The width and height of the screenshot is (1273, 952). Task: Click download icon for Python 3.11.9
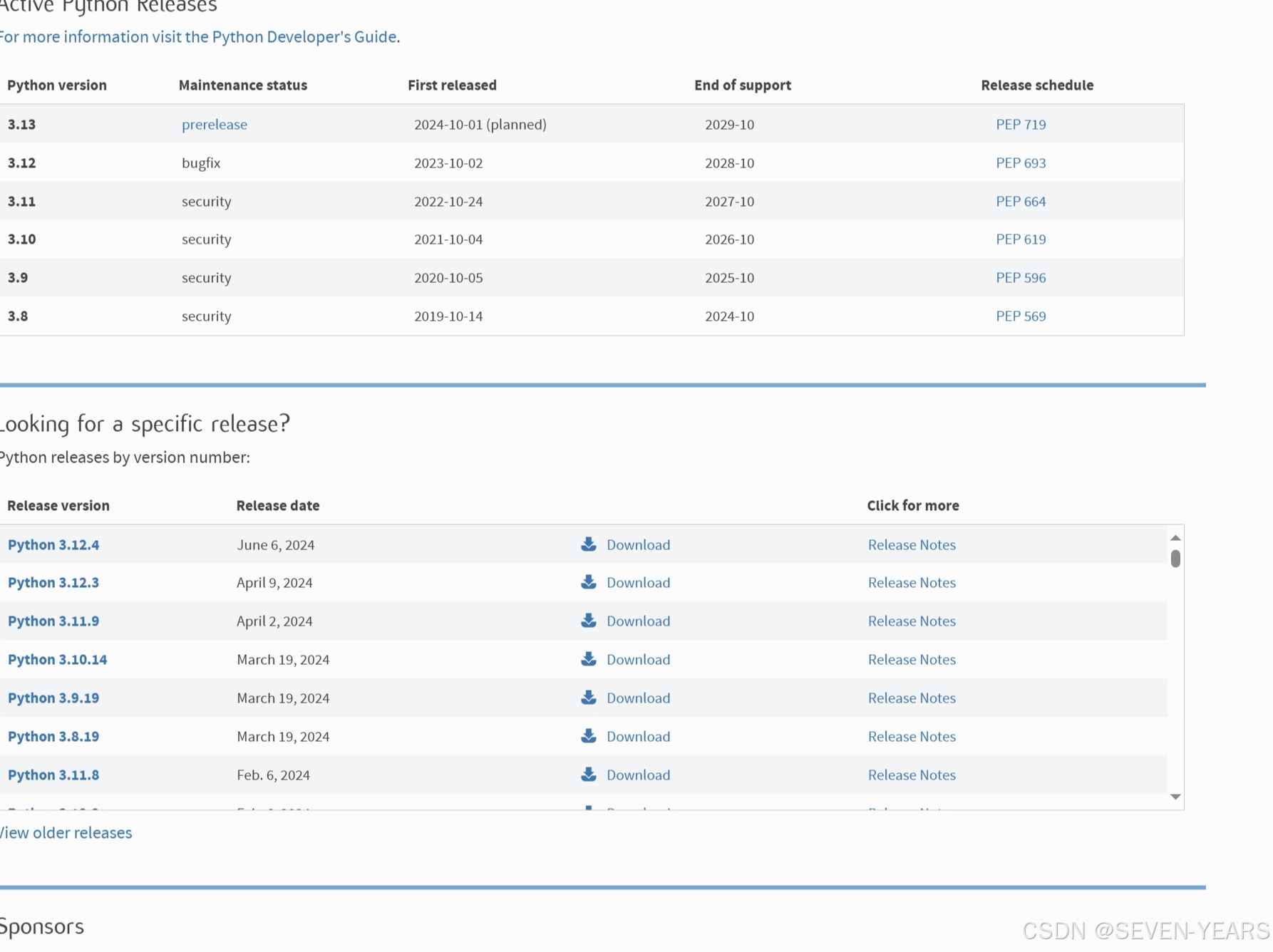coord(589,621)
